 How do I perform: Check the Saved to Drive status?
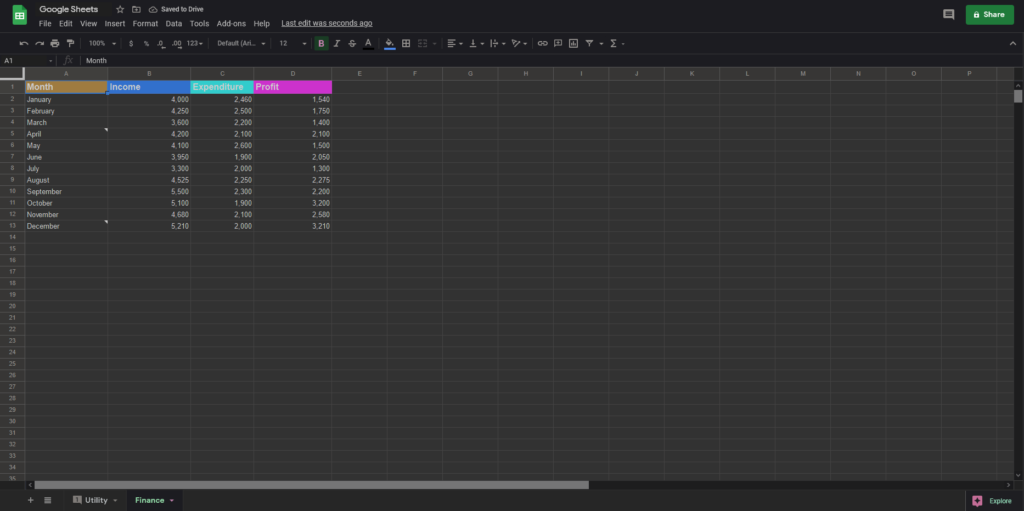click(x=176, y=9)
